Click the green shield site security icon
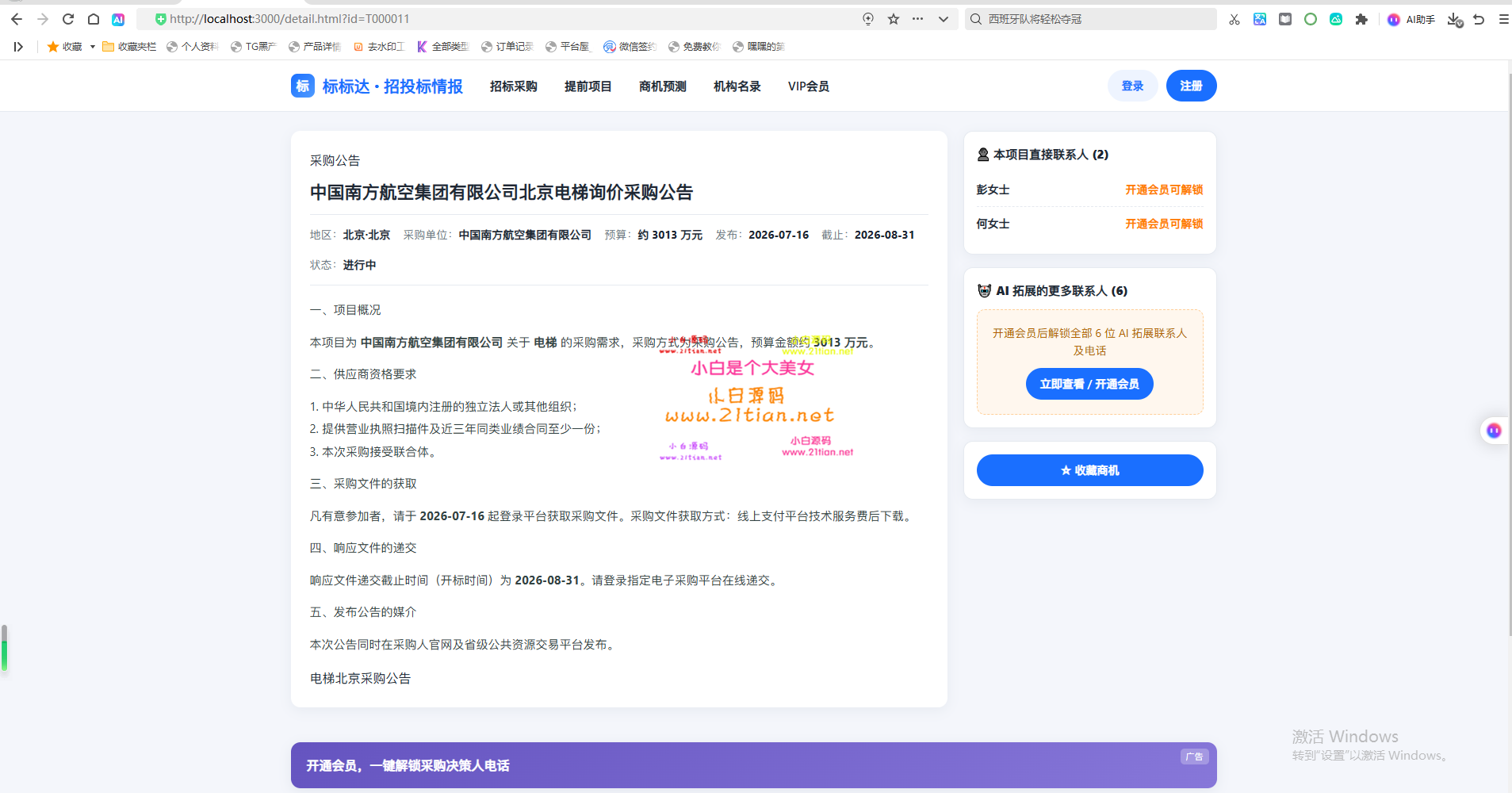 (x=161, y=19)
